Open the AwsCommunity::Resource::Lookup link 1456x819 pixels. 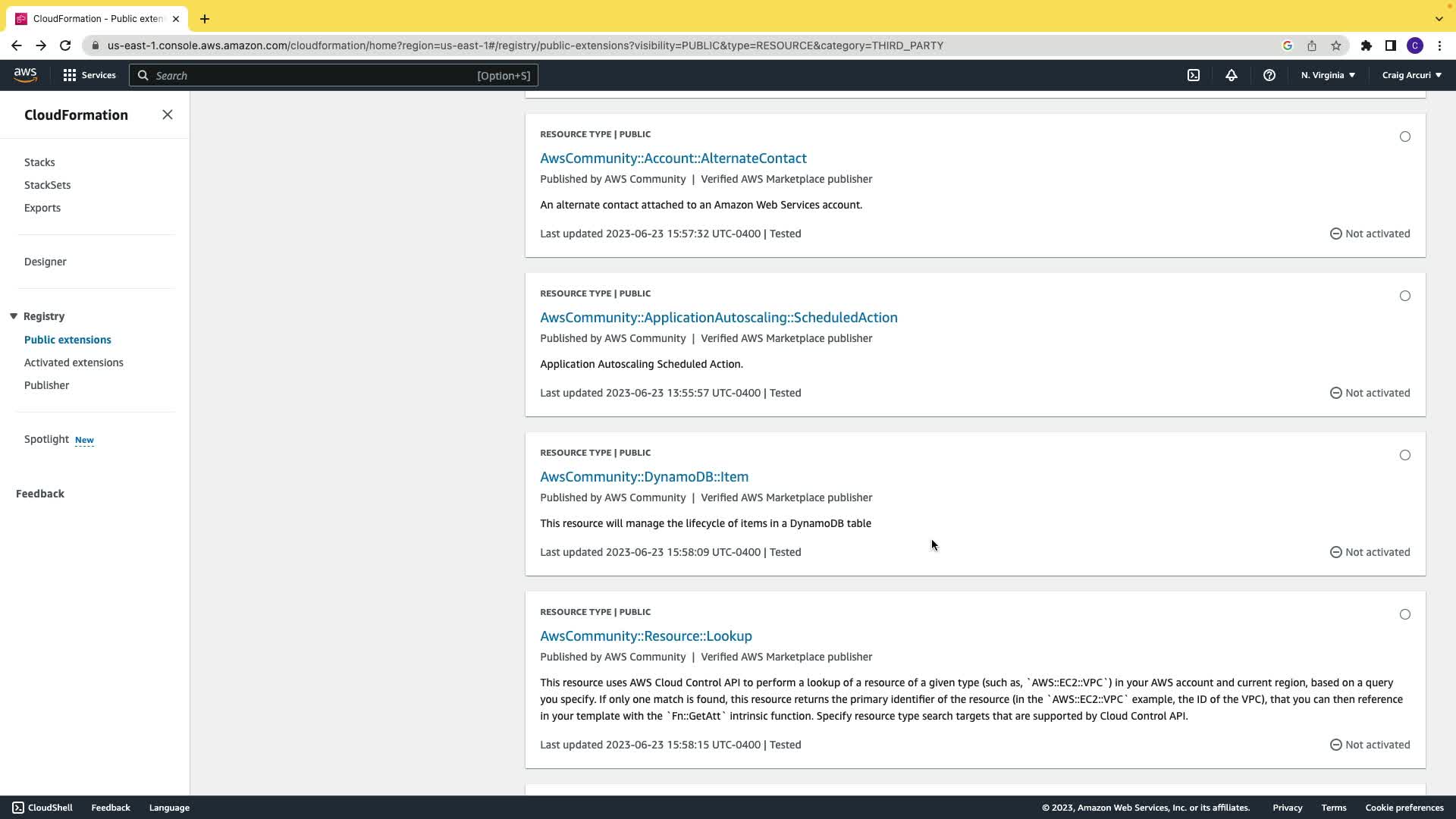[645, 636]
